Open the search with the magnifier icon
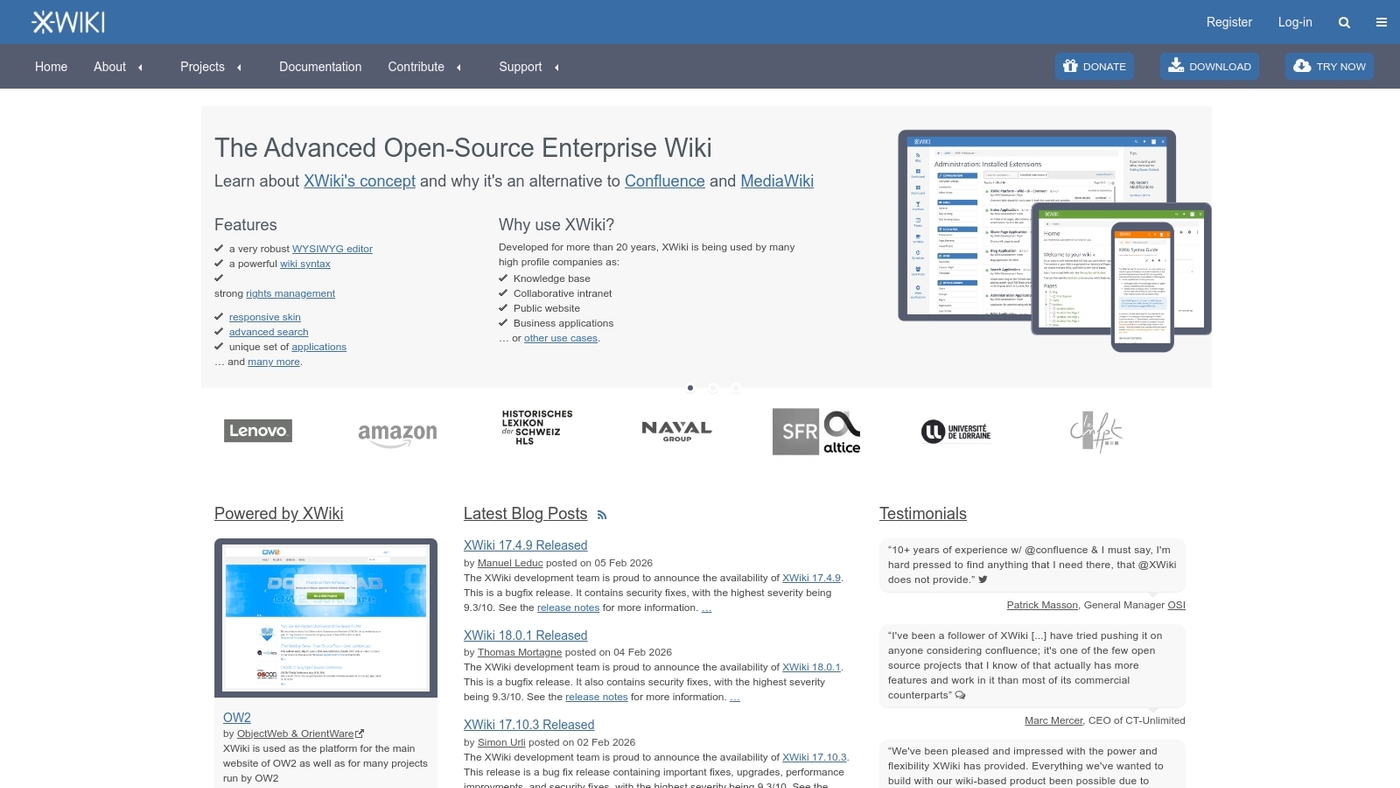1400x788 pixels. (1344, 21)
